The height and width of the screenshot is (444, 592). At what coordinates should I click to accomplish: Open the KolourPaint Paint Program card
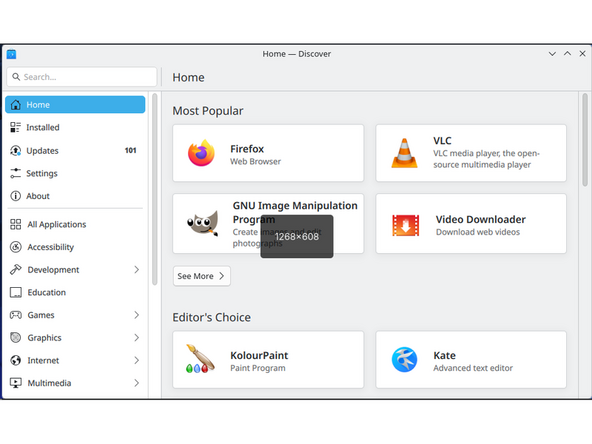(x=268, y=359)
